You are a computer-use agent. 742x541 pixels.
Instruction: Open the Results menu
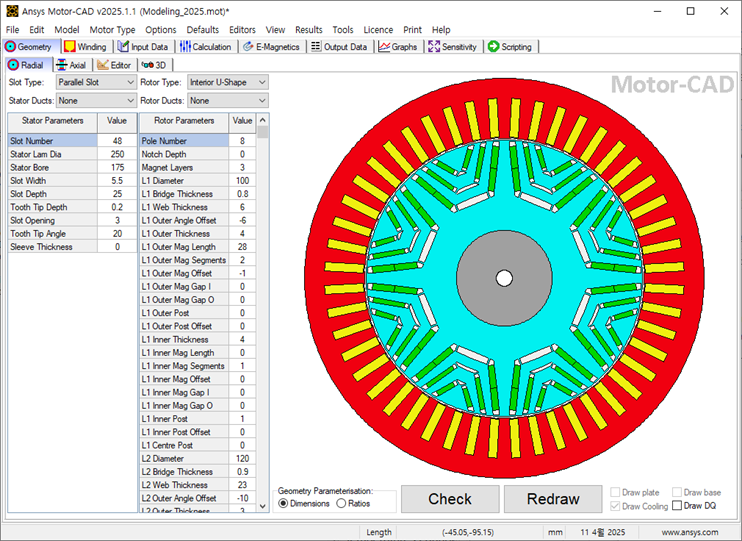(309, 30)
